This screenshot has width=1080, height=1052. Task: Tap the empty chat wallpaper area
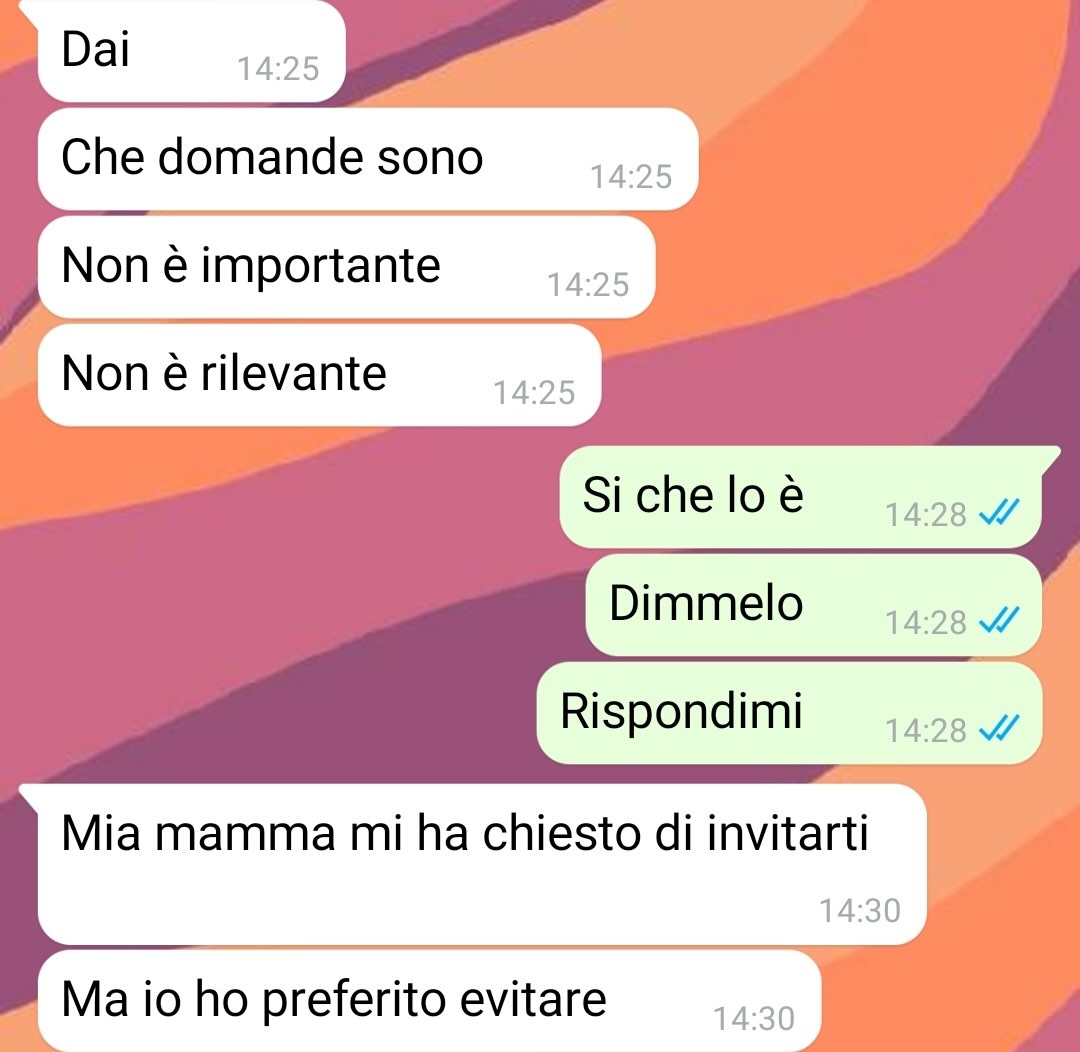tap(276, 620)
